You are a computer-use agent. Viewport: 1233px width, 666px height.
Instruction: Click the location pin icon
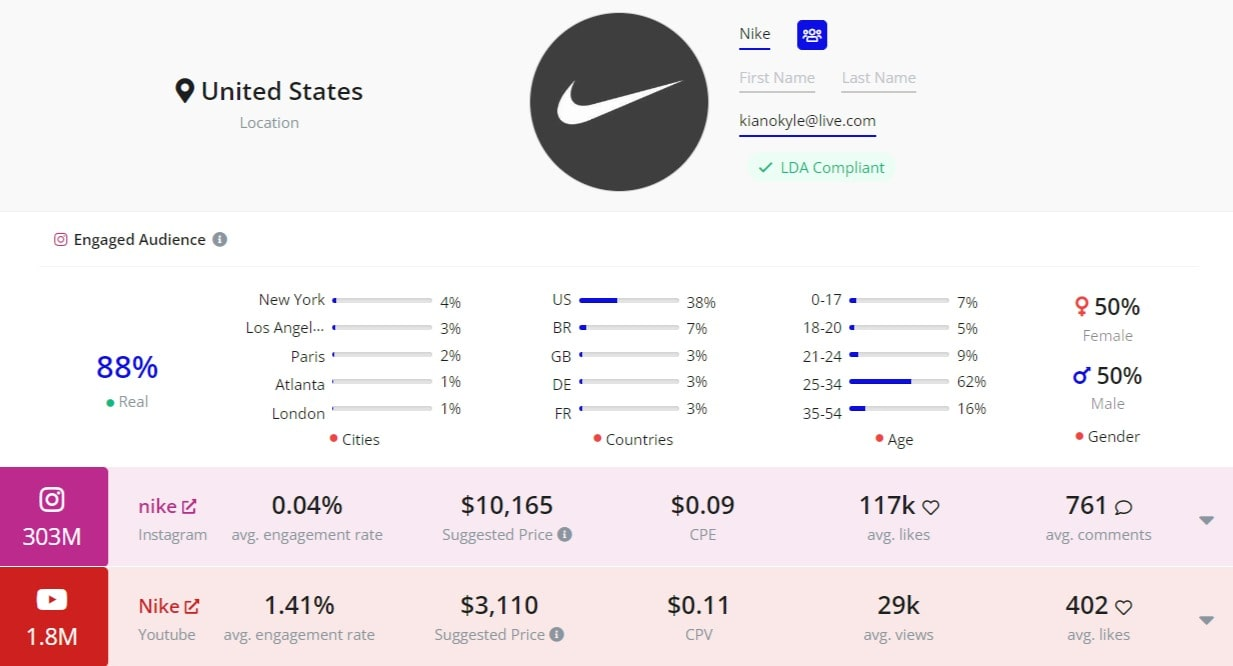184,92
